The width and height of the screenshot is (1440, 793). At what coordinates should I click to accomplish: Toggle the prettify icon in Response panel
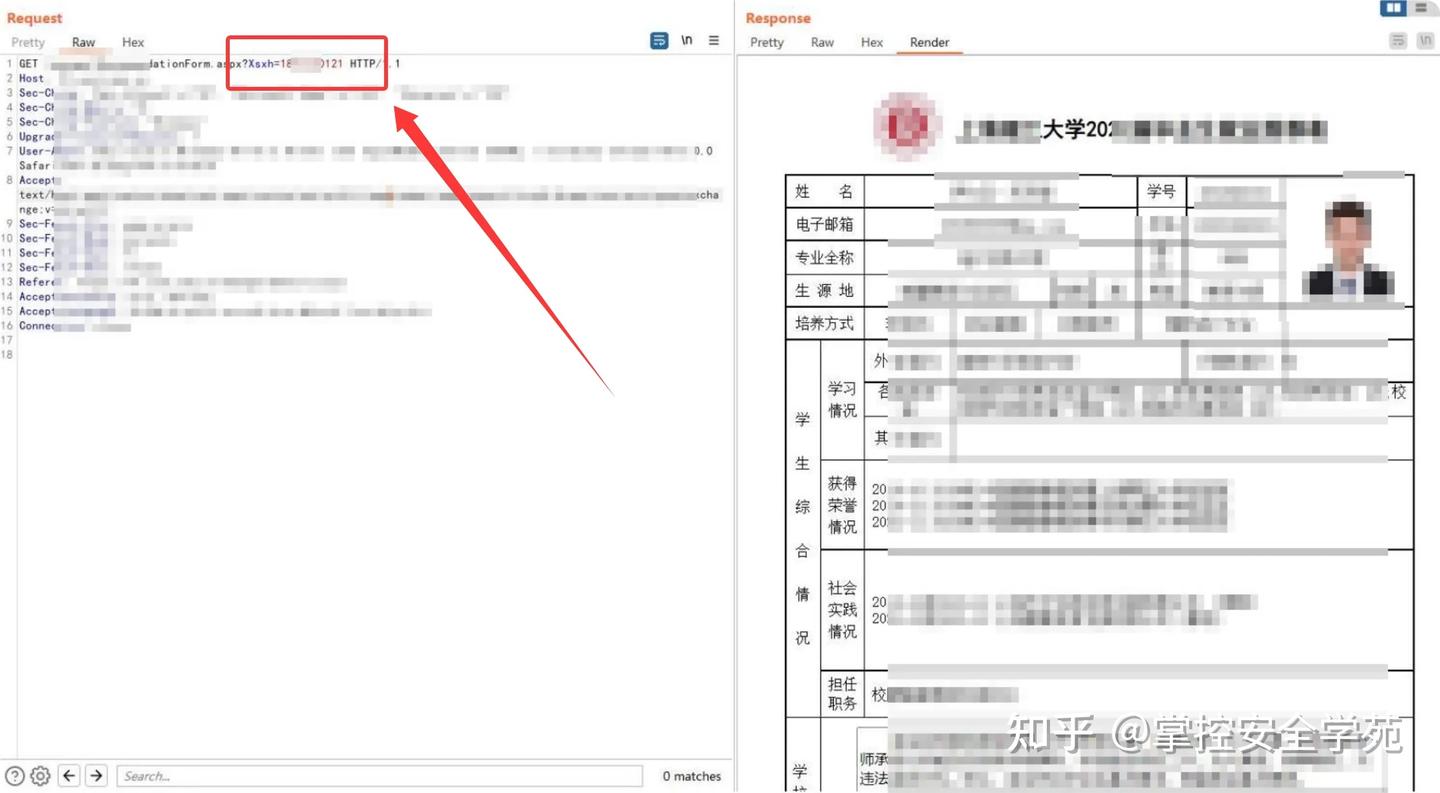coord(1397,40)
